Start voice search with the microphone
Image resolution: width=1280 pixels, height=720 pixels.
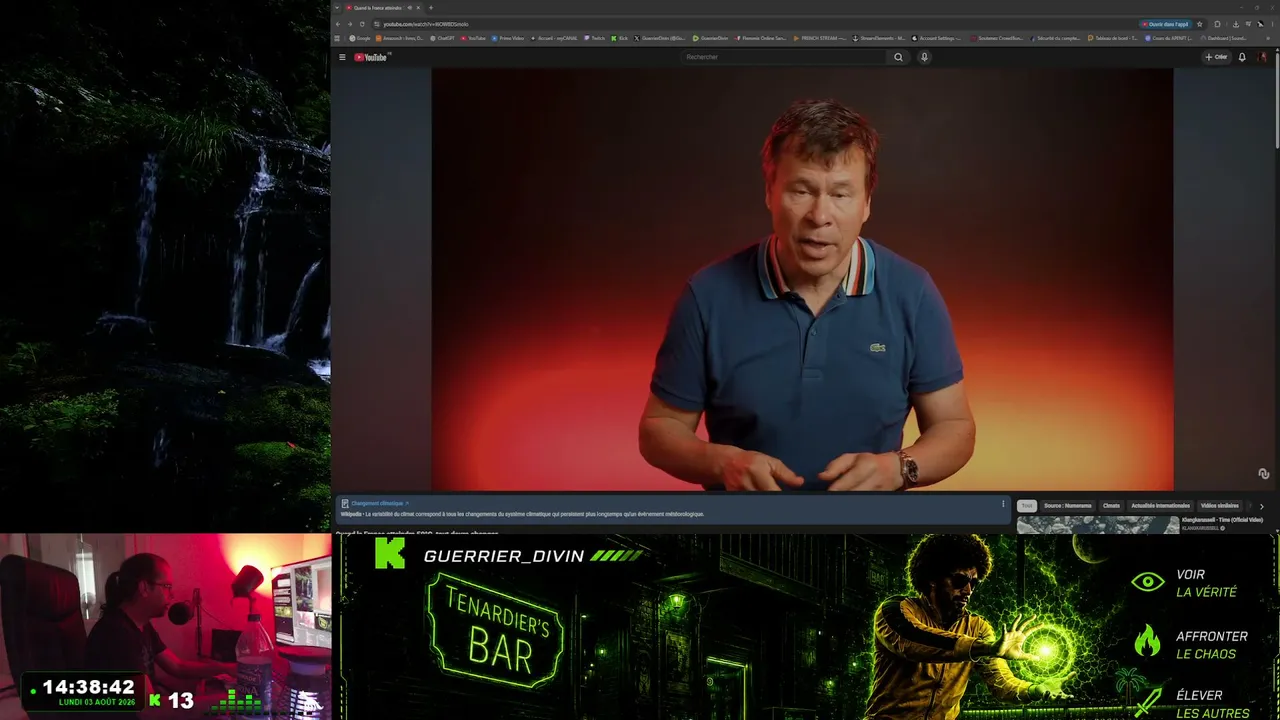[924, 57]
